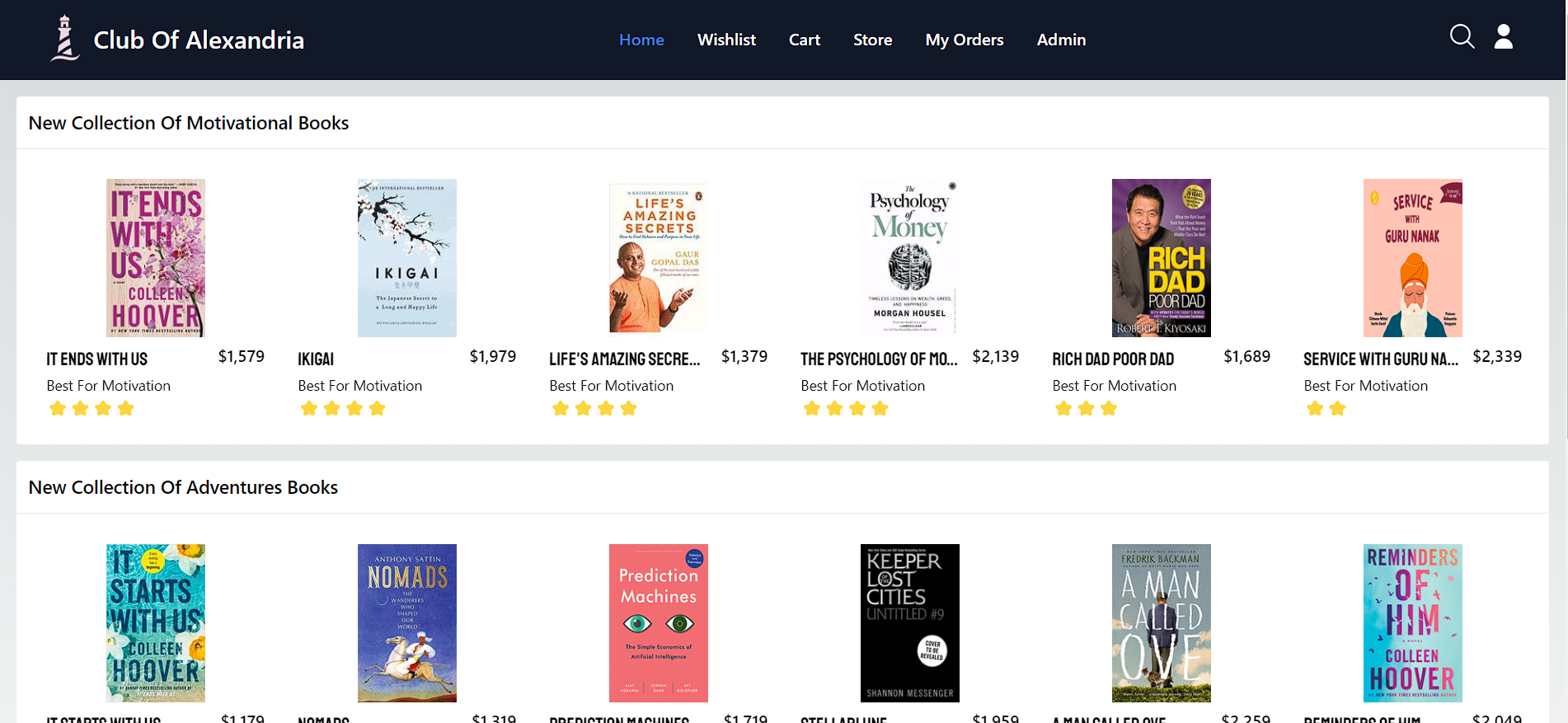Open the Cart page
Viewport: 1568px width, 723px height.
tap(805, 40)
